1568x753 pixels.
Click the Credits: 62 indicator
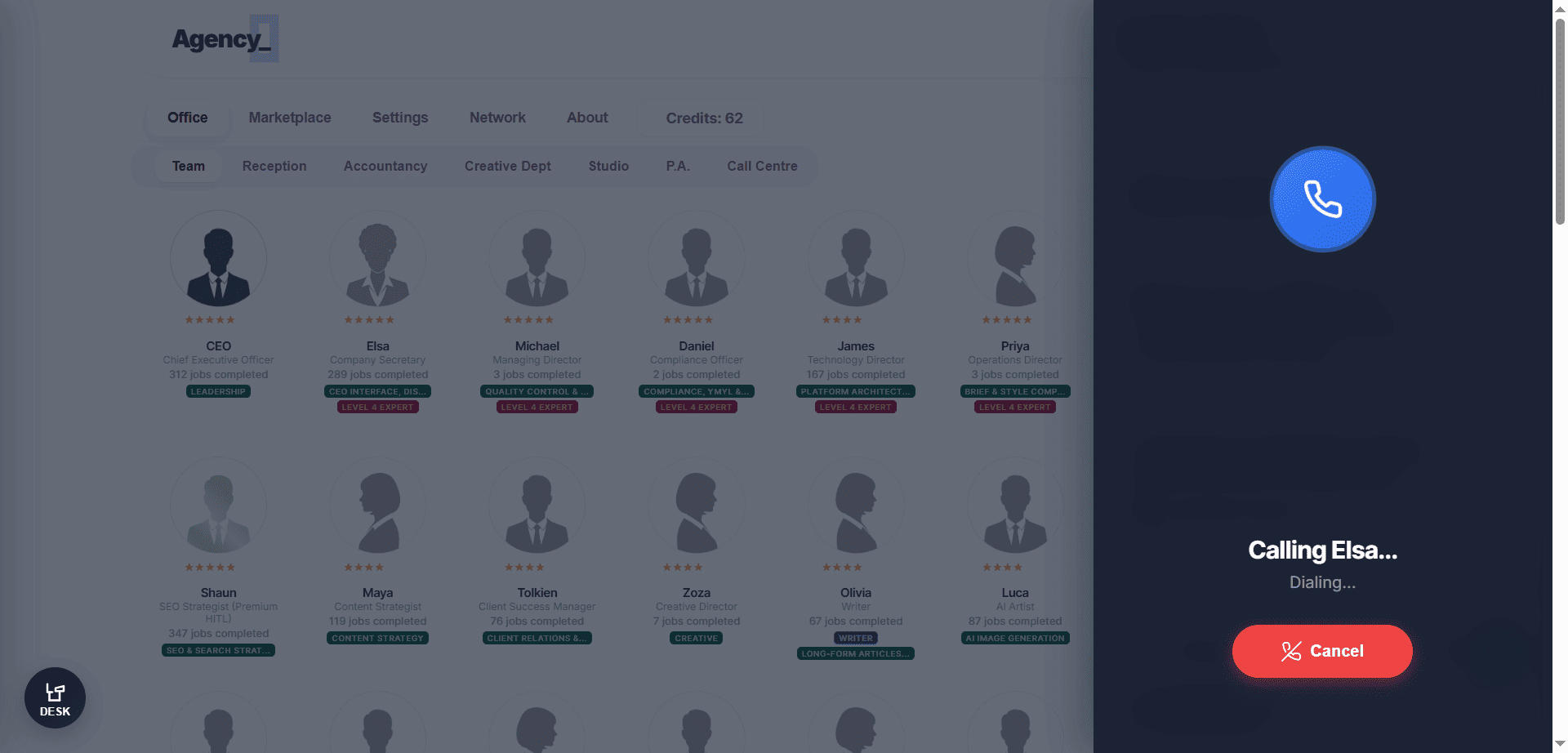(x=704, y=118)
